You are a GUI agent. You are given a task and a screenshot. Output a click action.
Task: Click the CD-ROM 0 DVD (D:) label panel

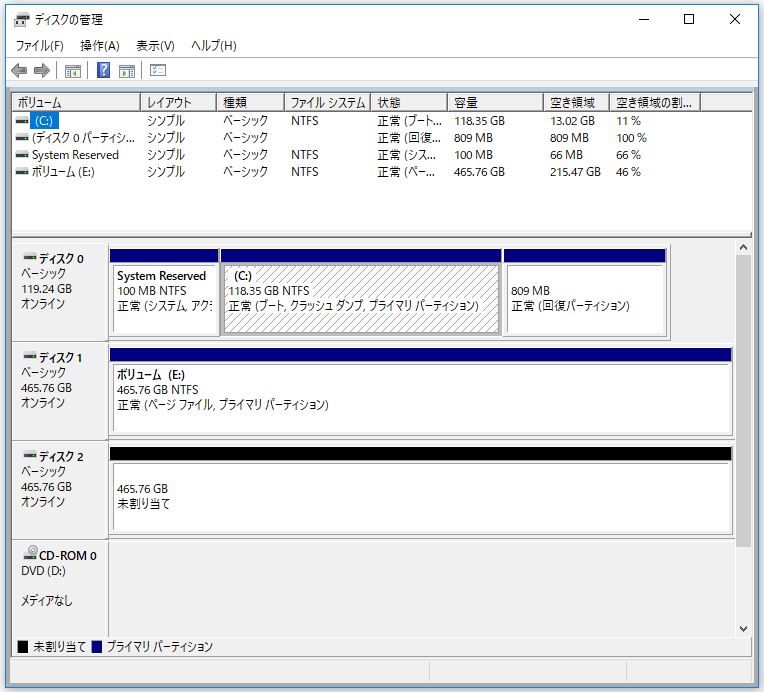tap(59, 588)
